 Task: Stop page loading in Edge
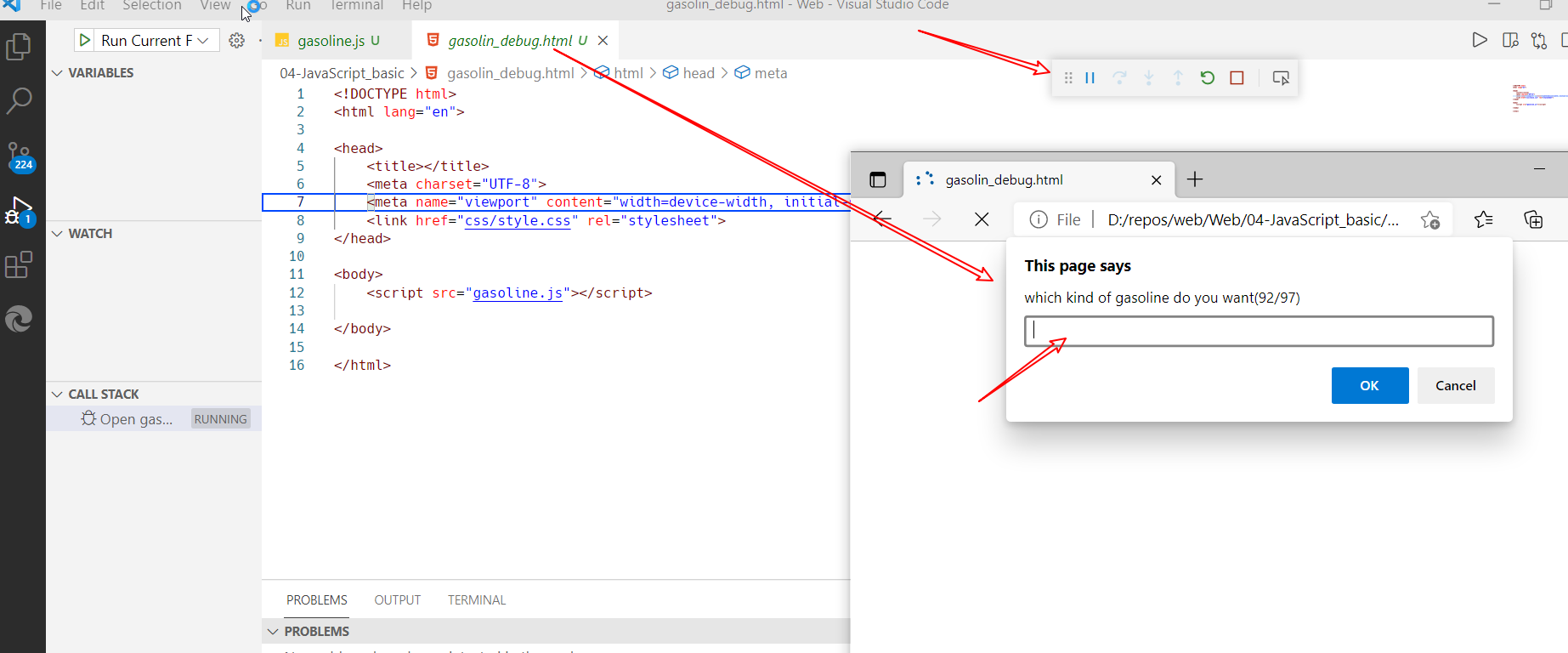pyautogui.click(x=982, y=219)
